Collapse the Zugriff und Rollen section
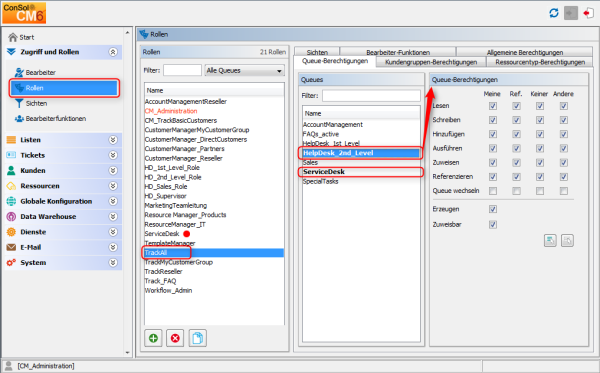600x373 pixels. pos(113,52)
